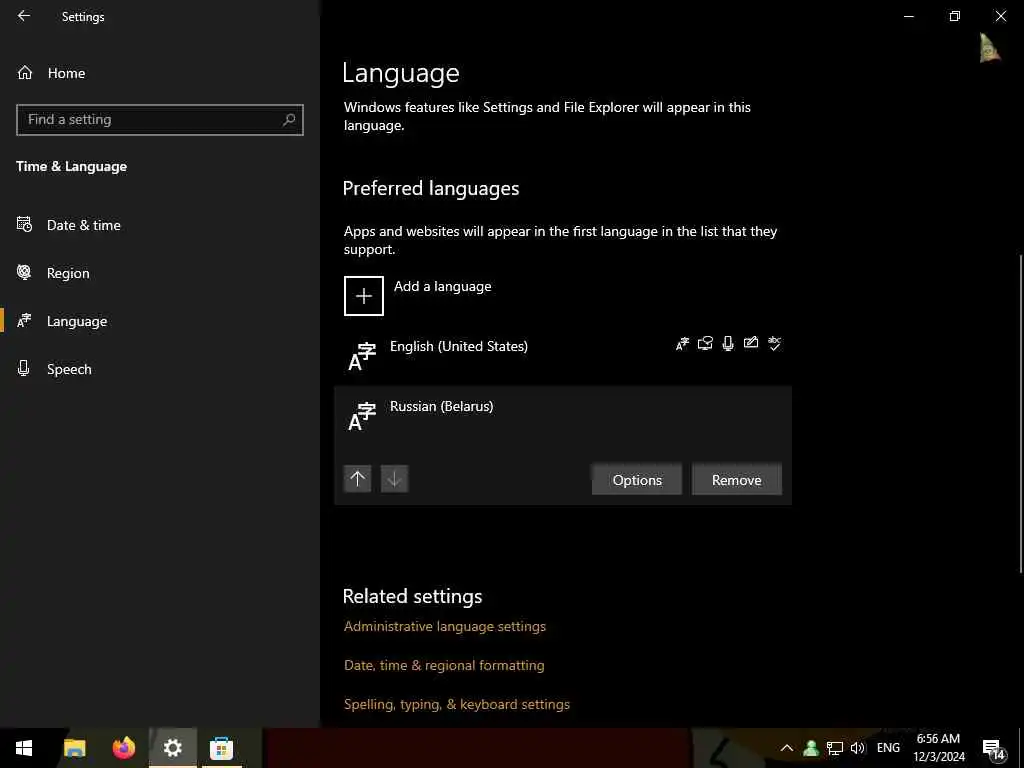Open Administrative language settings link
The image size is (1024, 768).
pyautogui.click(x=445, y=626)
